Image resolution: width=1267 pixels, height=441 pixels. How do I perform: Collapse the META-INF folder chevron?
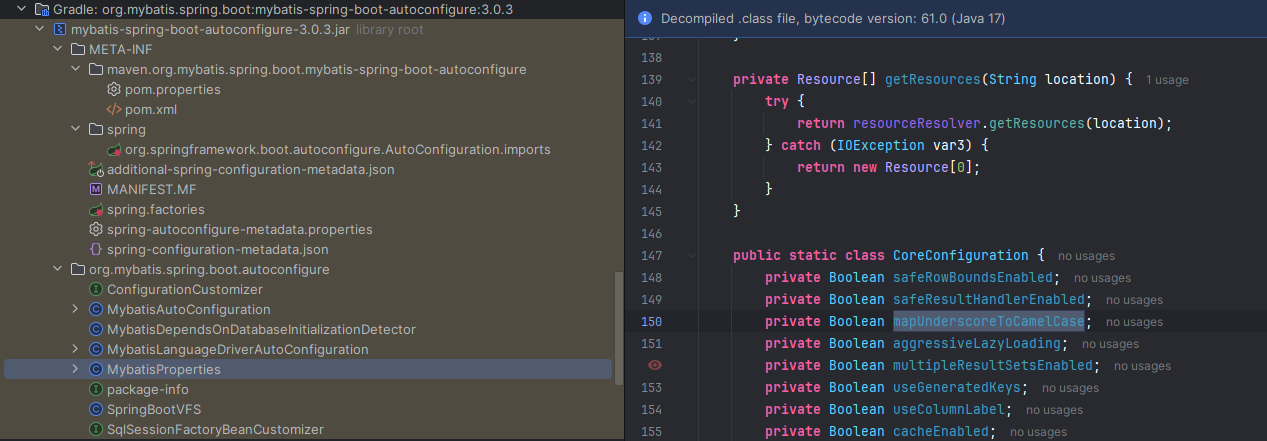pyautogui.click(x=57, y=49)
